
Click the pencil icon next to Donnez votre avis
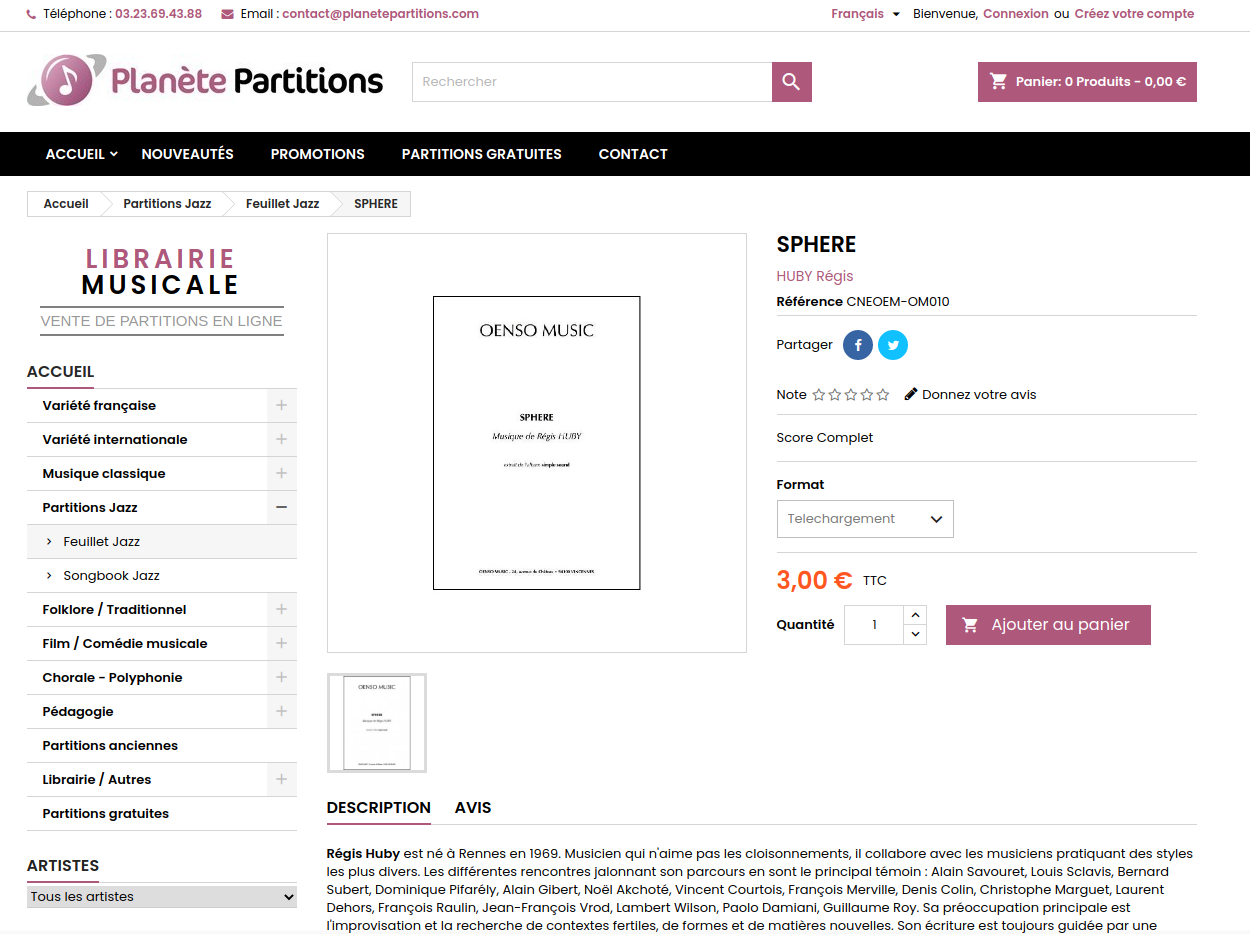click(910, 393)
